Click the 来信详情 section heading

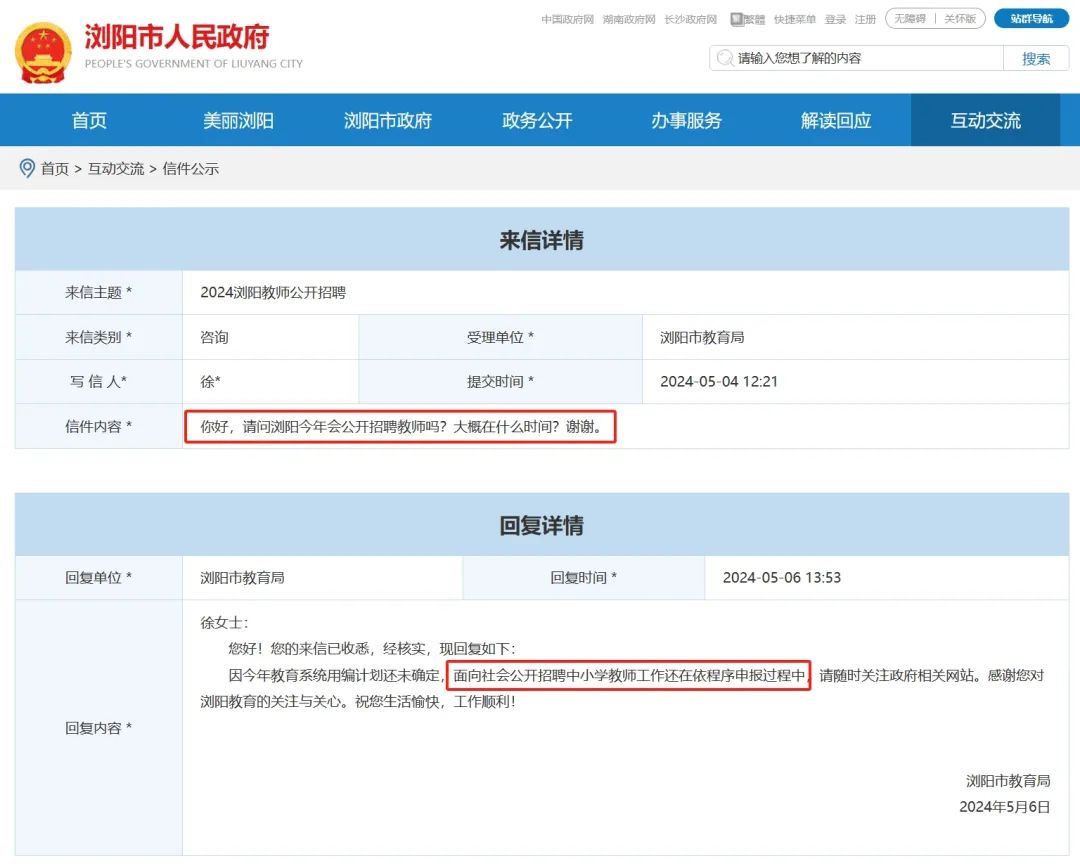tap(542, 240)
